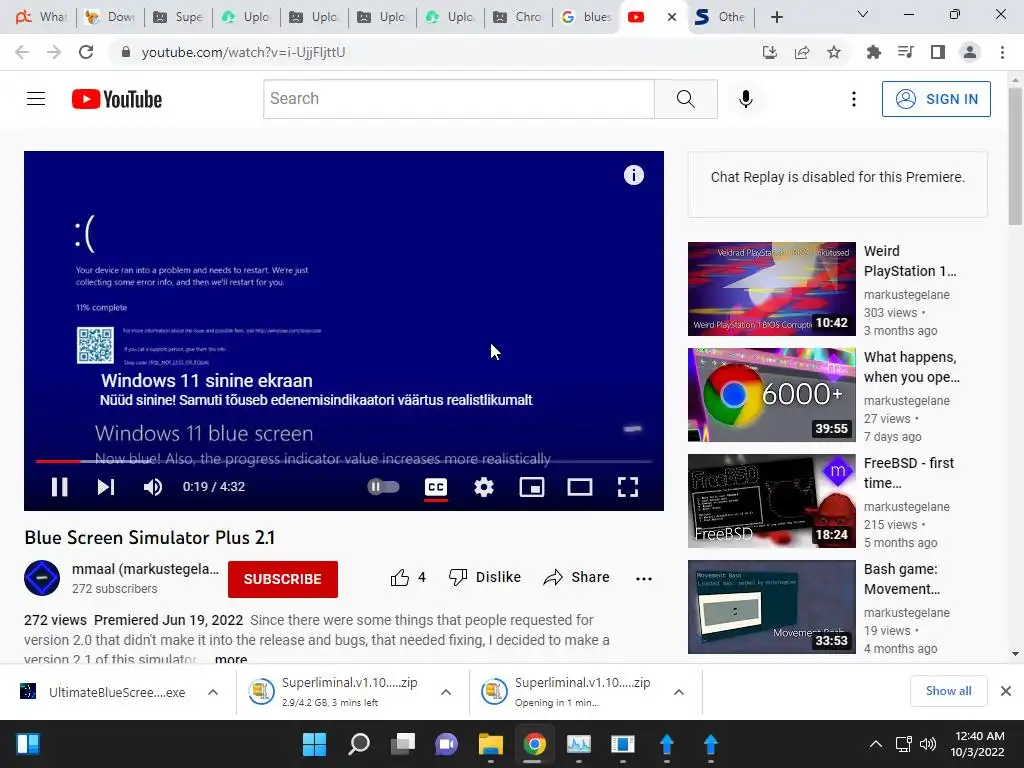Click SIGN IN button
This screenshot has width=1024, height=768.
coord(936,99)
